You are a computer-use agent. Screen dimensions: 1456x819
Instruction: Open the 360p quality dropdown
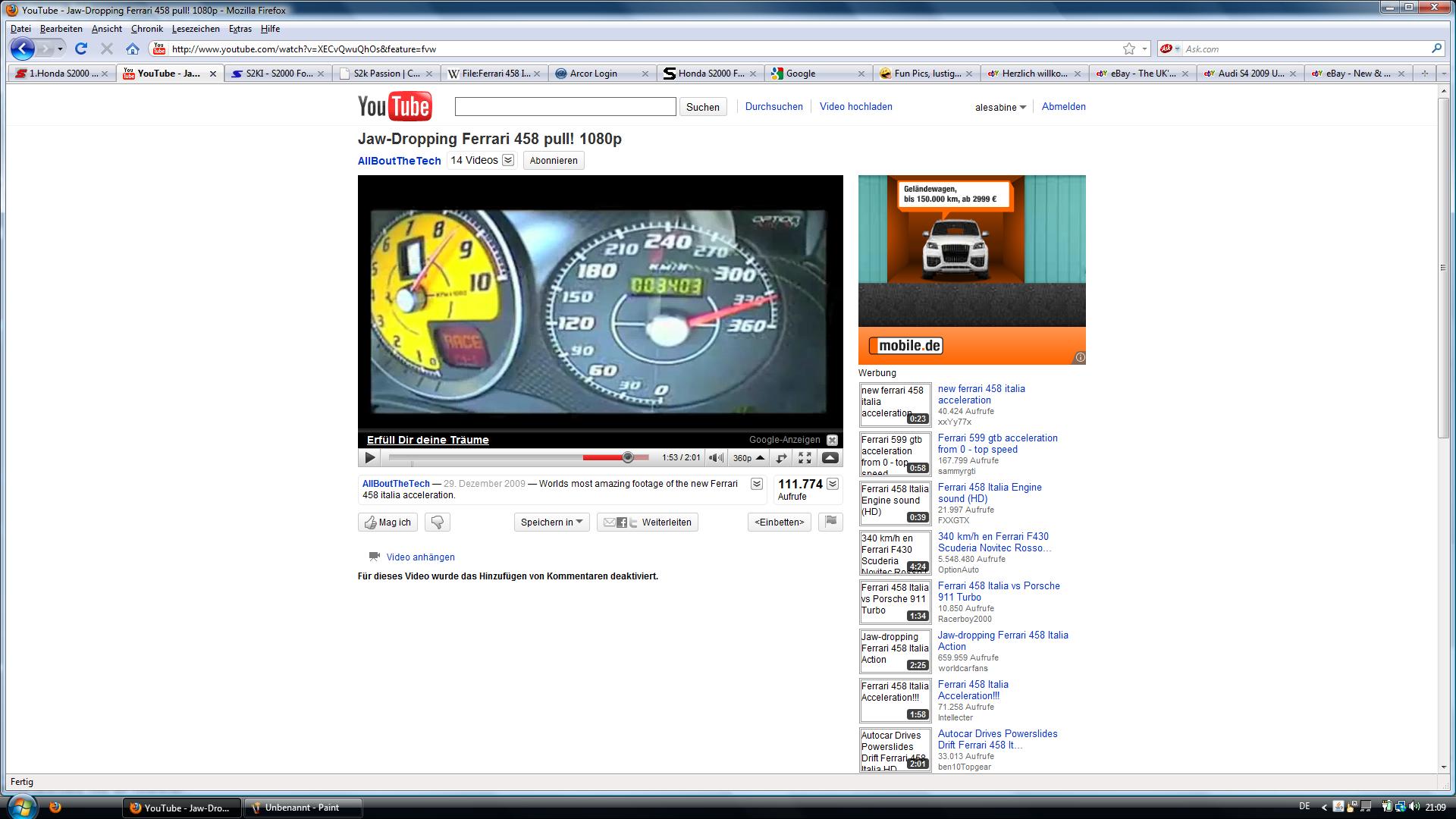pyautogui.click(x=748, y=458)
